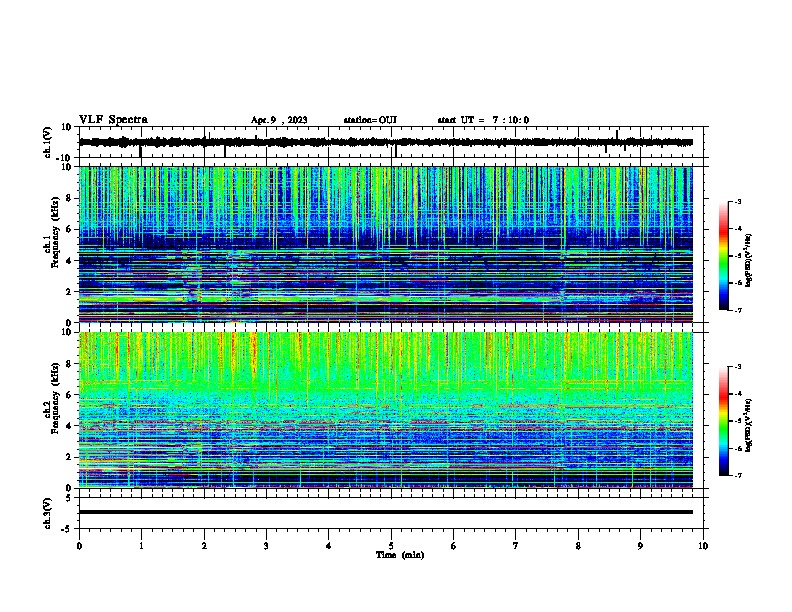Click the "-7" tick on ch.1 colorbar
The image size is (792, 612).
(x=737, y=310)
